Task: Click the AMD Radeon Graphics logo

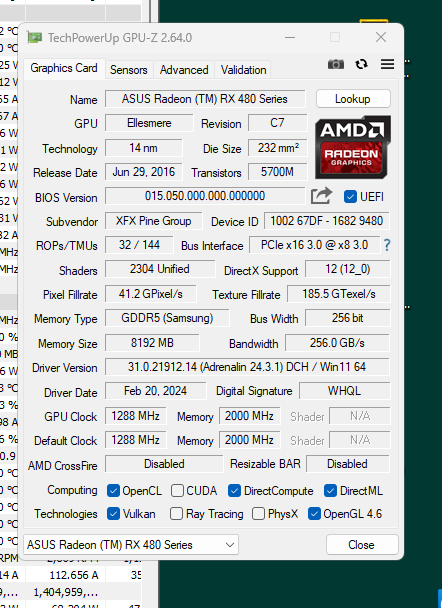Action: click(352, 147)
